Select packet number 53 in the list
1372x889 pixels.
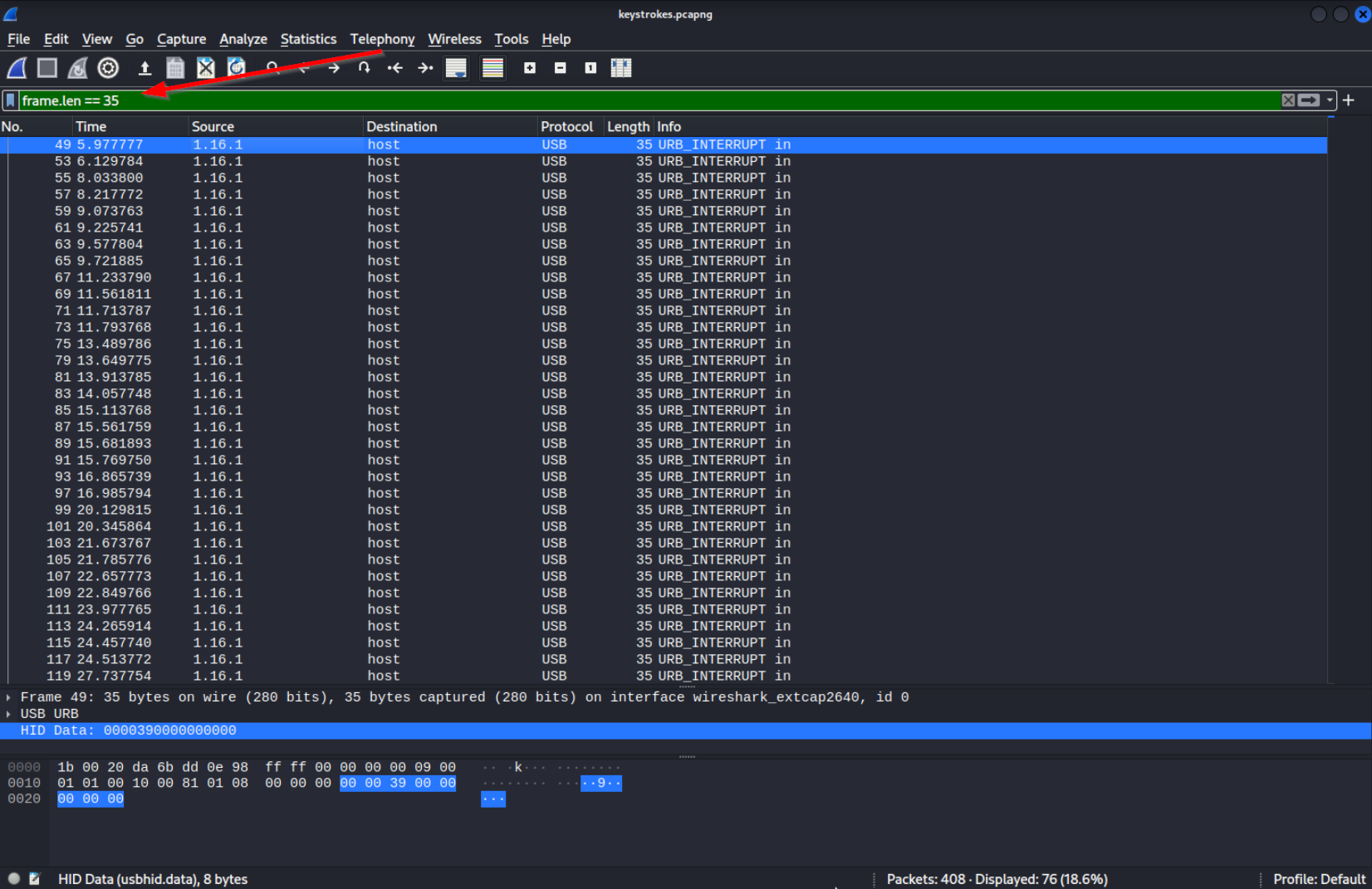pyautogui.click(x=664, y=161)
